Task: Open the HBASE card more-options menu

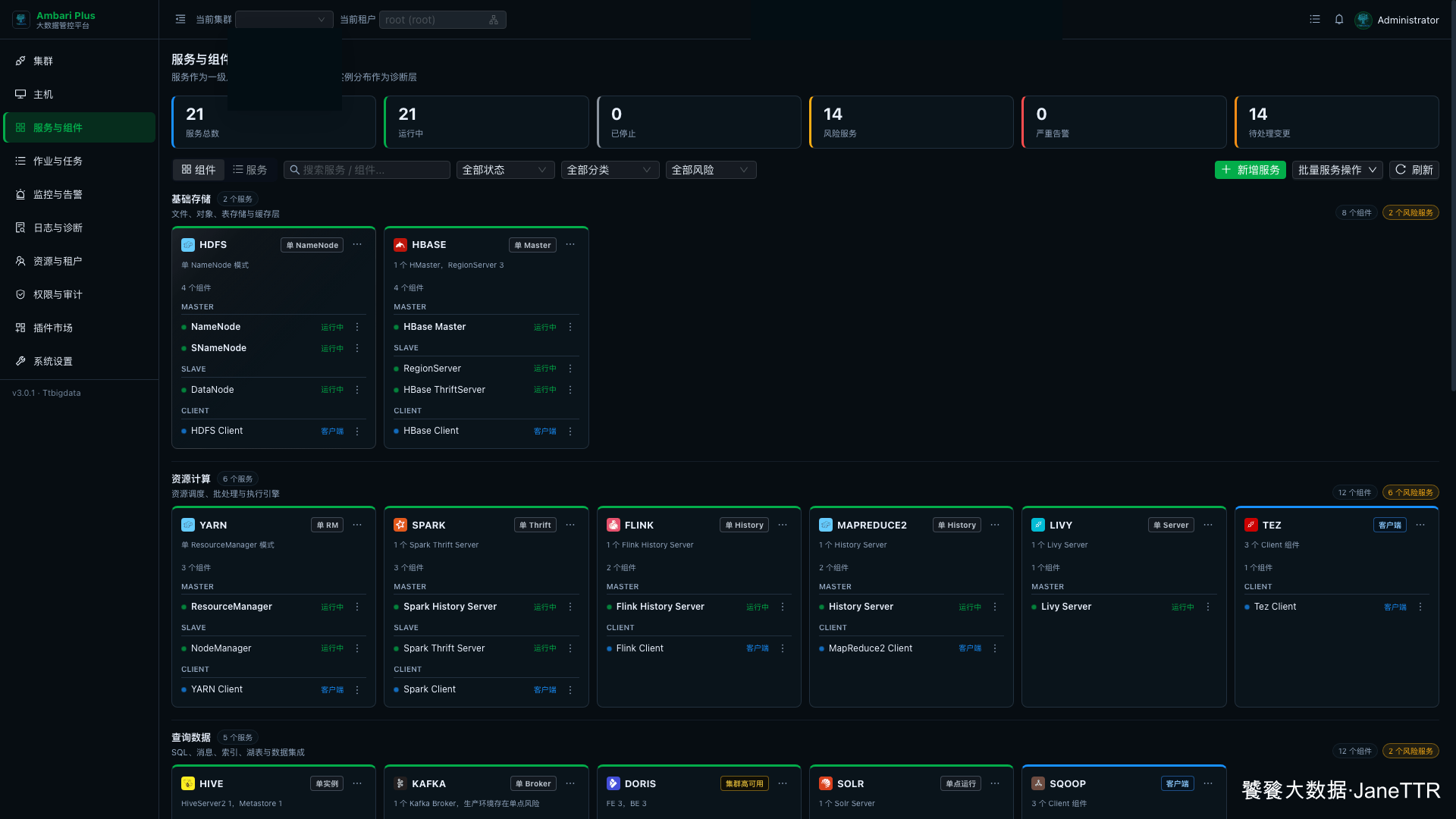Action: (570, 245)
